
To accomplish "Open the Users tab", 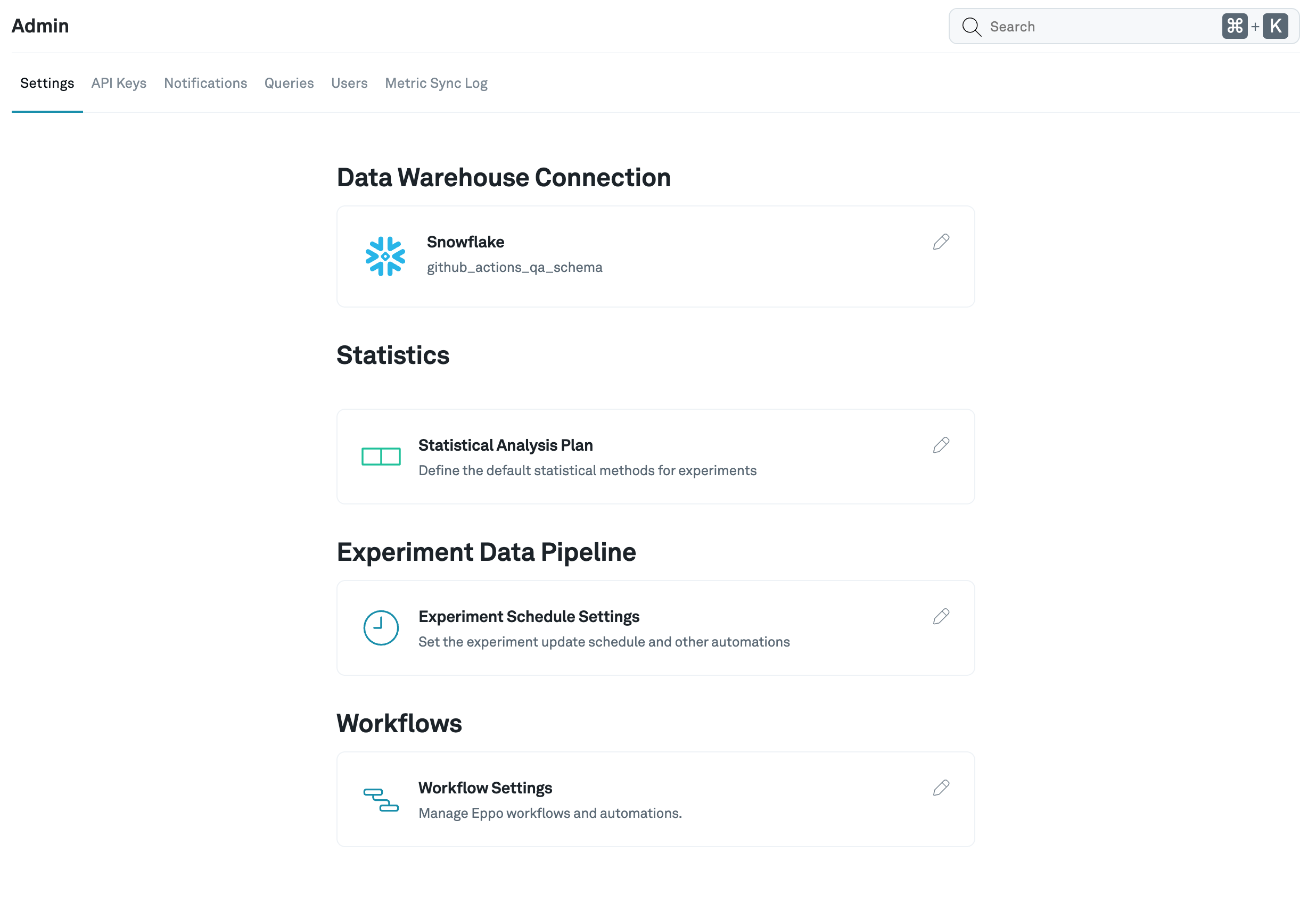I will pyautogui.click(x=349, y=84).
